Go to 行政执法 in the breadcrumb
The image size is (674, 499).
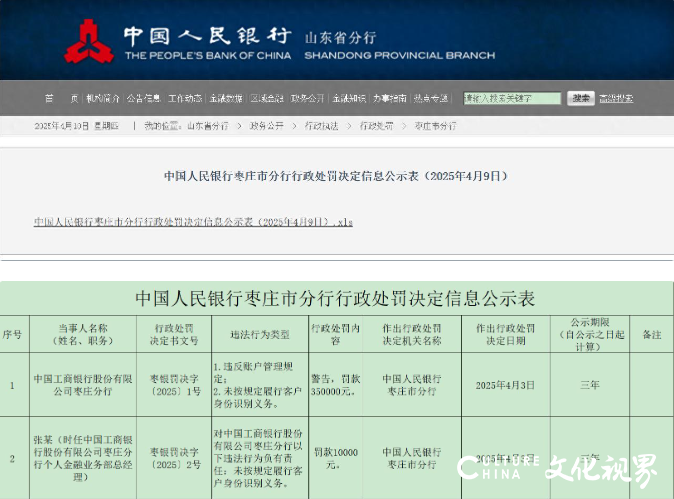(x=322, y=126)
